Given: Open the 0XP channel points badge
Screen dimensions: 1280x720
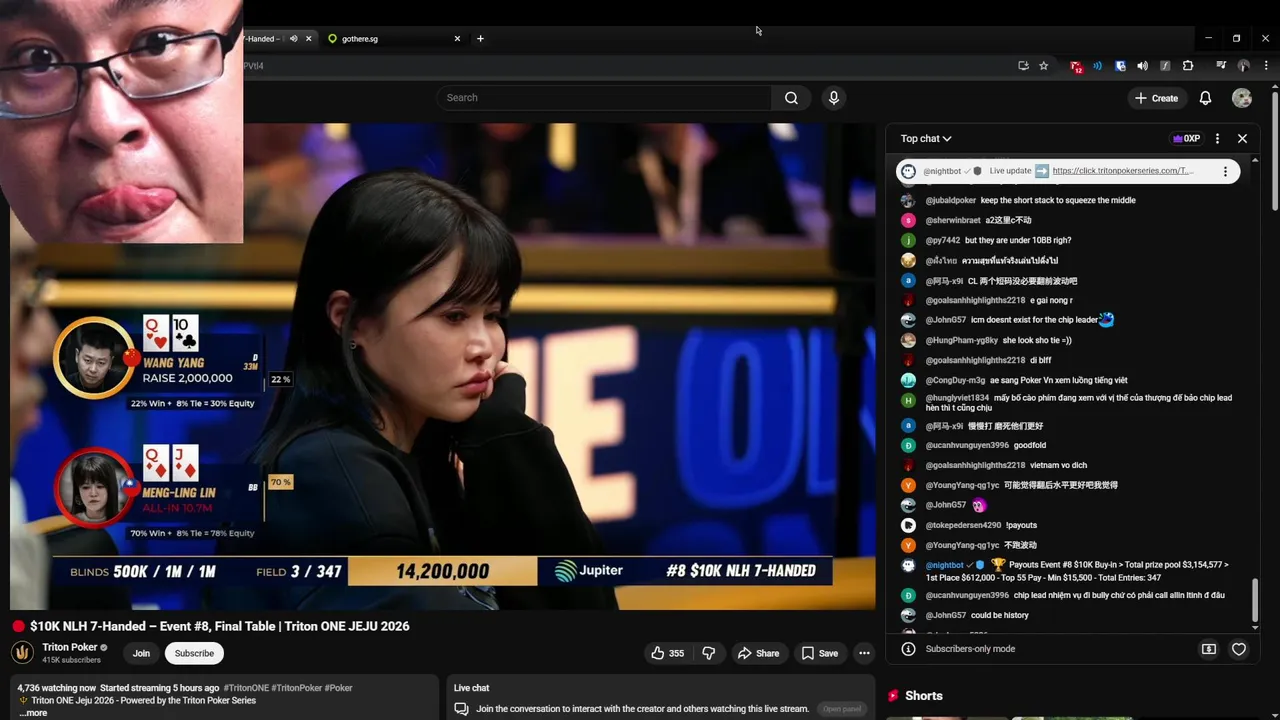Looking at the screenshot, I should (x=1186, y=139).
